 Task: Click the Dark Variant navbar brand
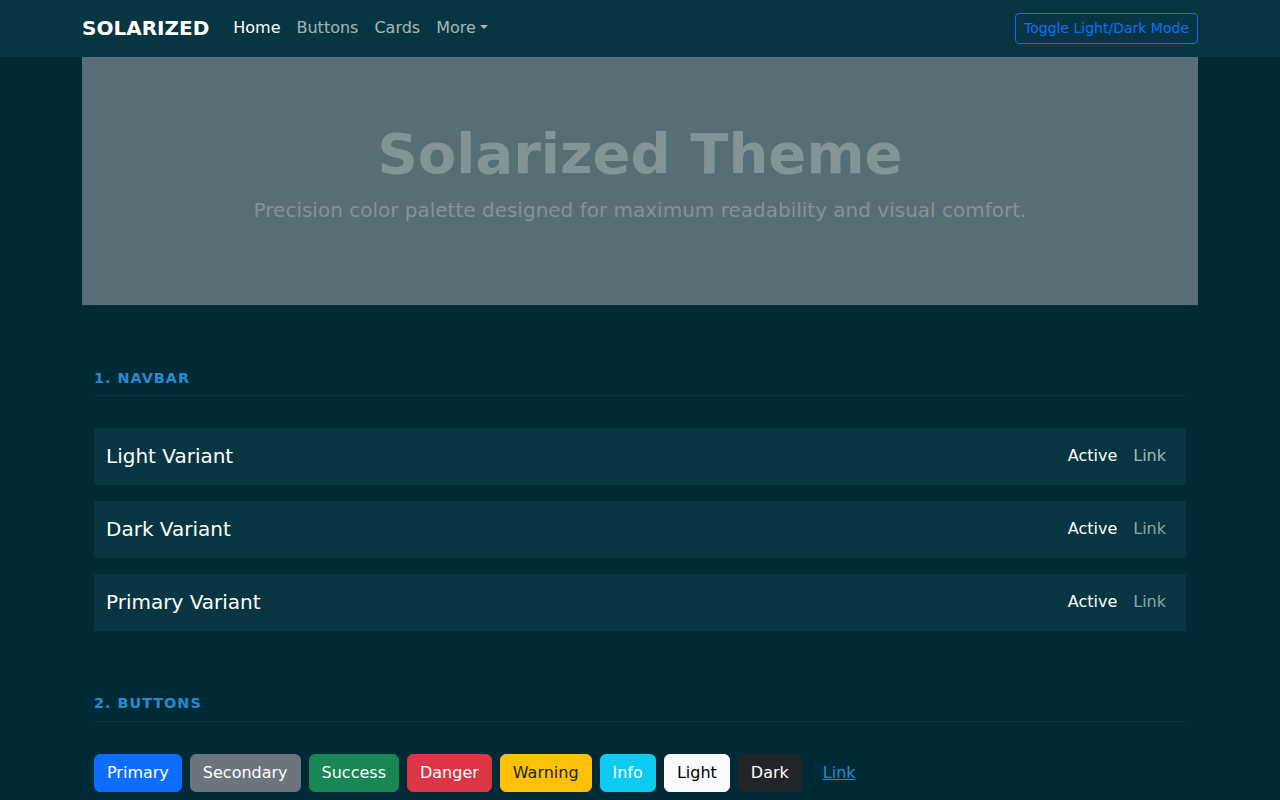click(x=168, y=529)
